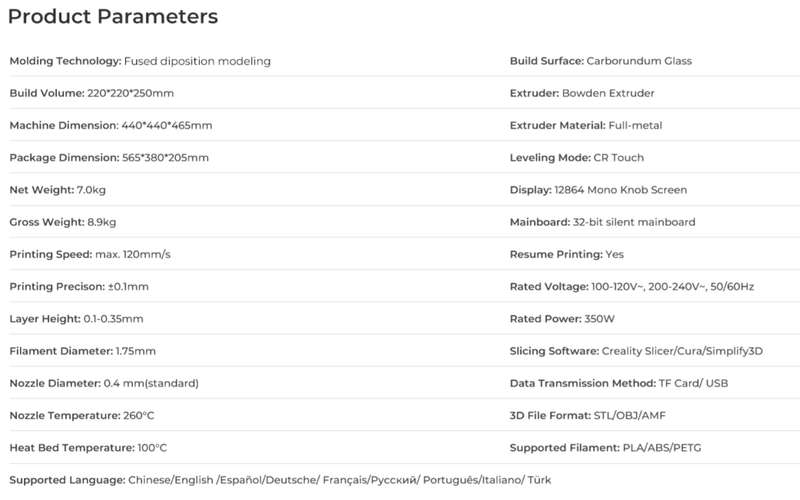Click the Supported Language list text

[x=280, y=480]
